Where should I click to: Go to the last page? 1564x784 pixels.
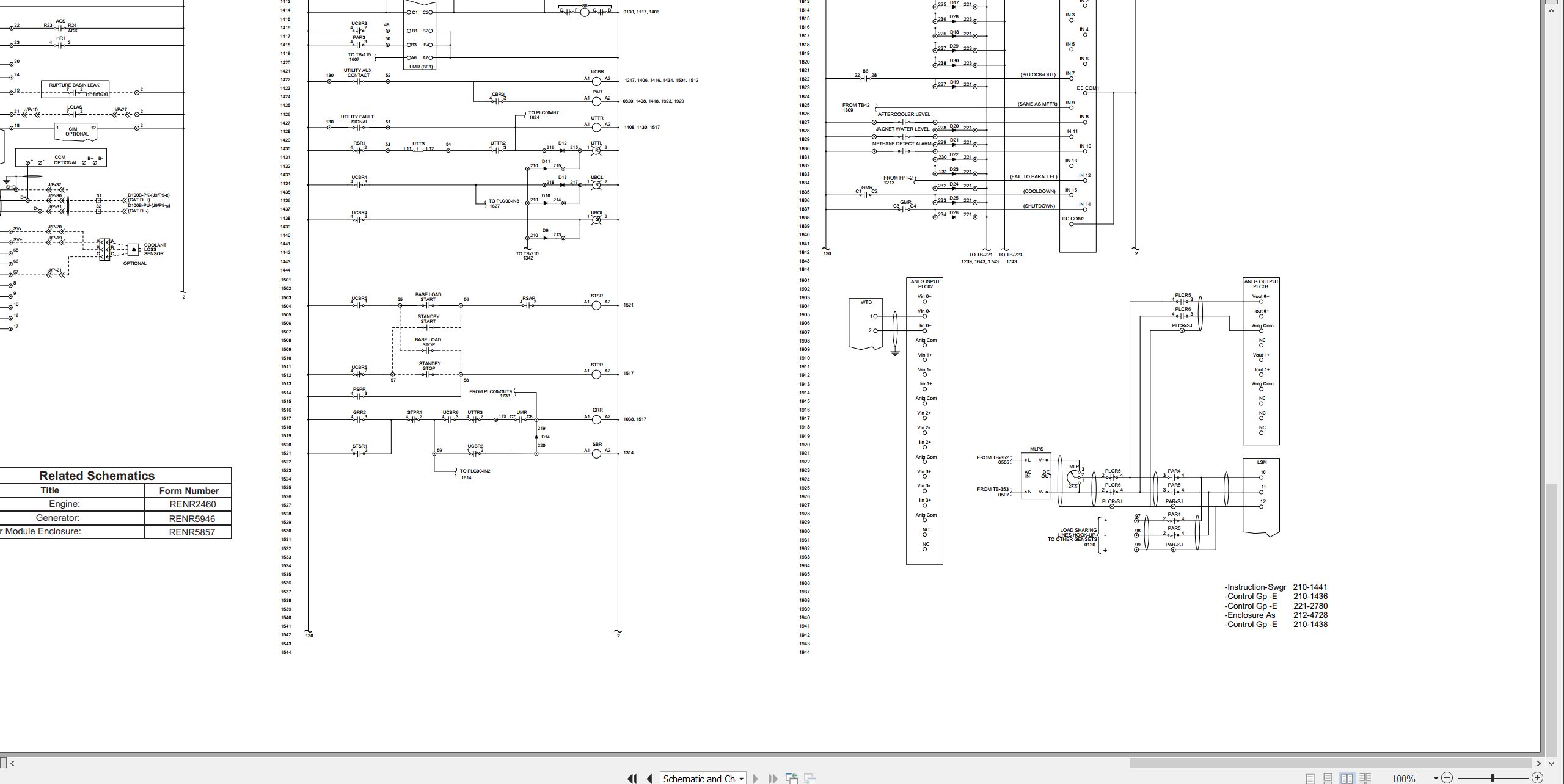click(x=773, y=779)
